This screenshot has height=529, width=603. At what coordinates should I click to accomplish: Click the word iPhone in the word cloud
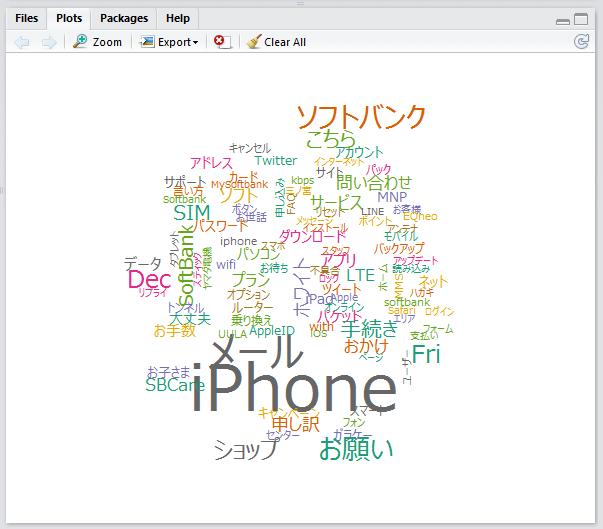tap(294, 388)
